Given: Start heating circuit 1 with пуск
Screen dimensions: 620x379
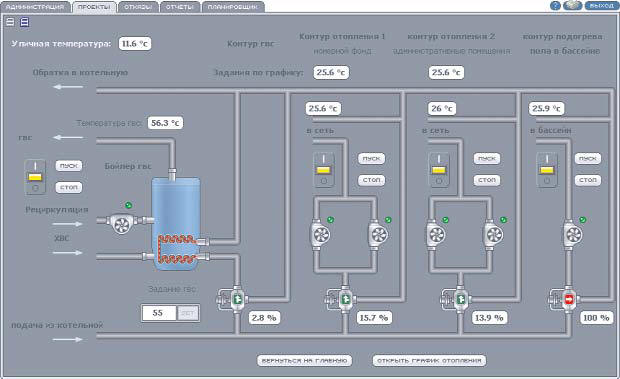Looking at the screenshot, I should point(371,158).
